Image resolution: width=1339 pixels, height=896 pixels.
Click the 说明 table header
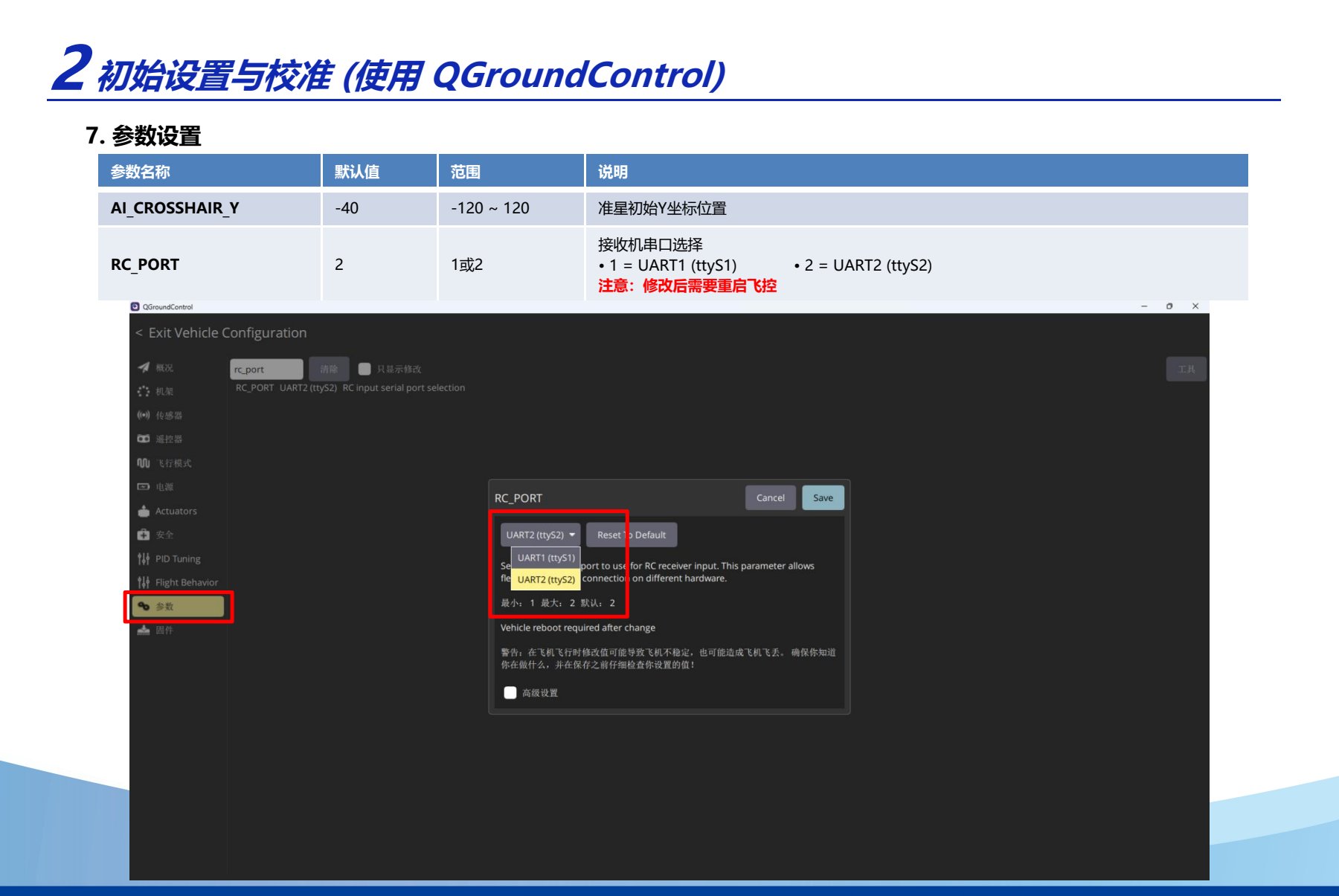coord(916,171)
